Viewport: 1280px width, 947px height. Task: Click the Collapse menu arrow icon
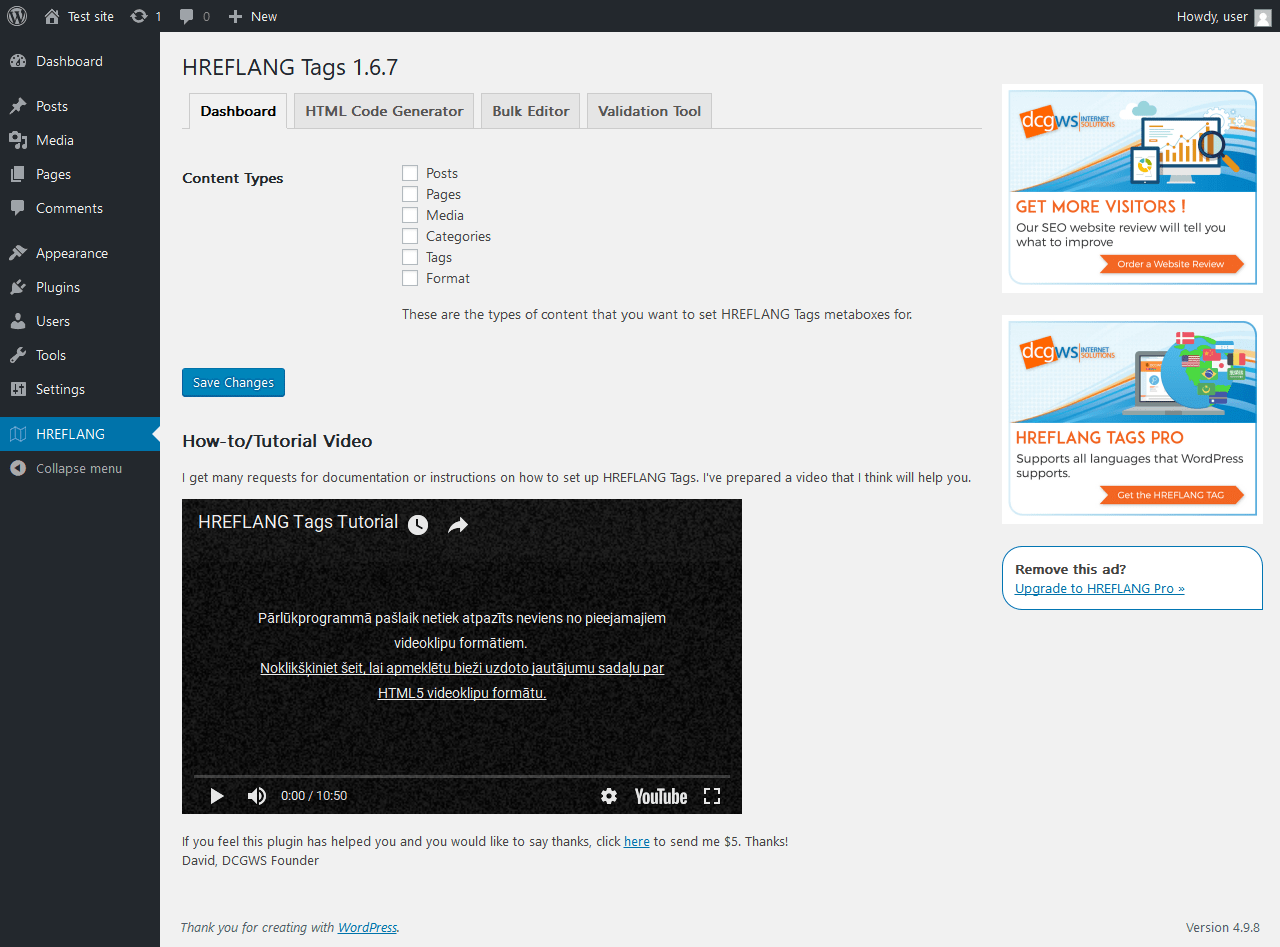(18, 468)
